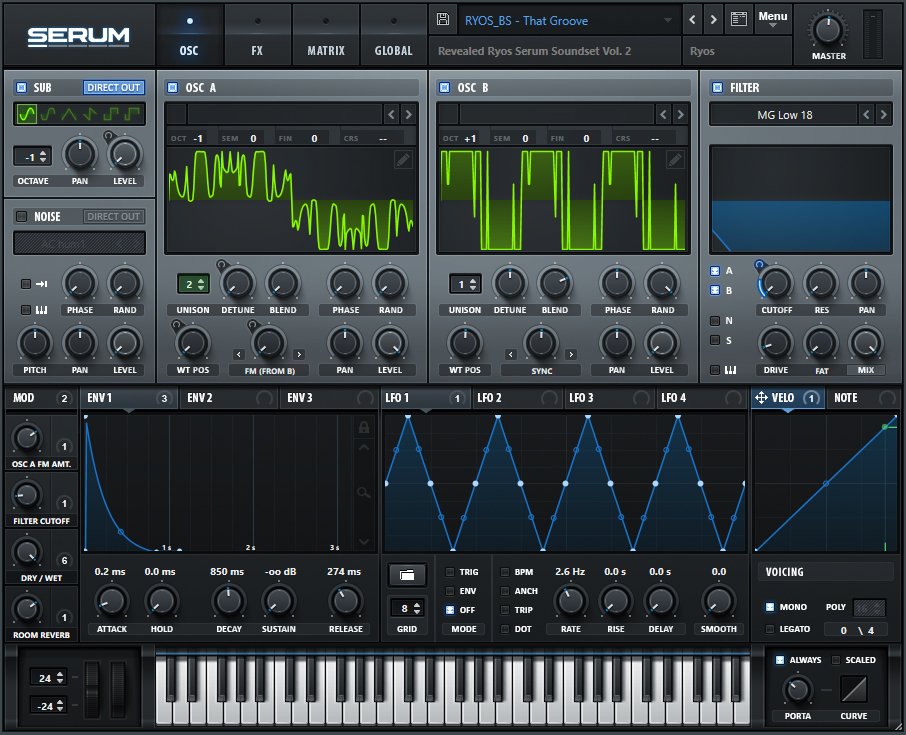
Task: Click the envelope lock icon
Action: [363, 427]
